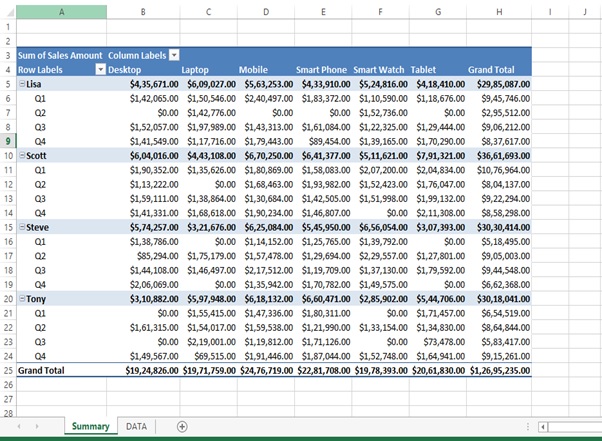Add a new sheet with plus icon
This screenshot has height=441, width=602.
point(182,427)
